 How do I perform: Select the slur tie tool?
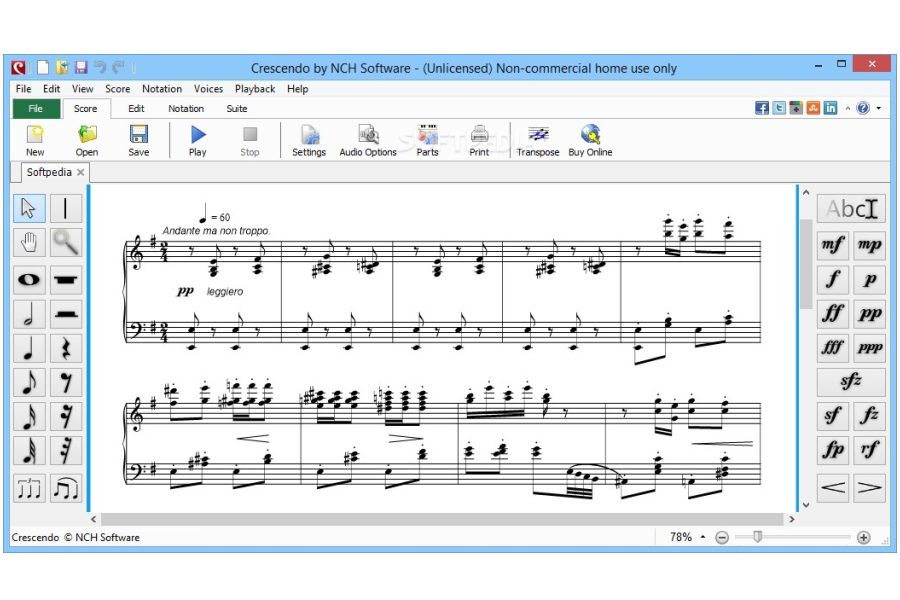(65, 489)
